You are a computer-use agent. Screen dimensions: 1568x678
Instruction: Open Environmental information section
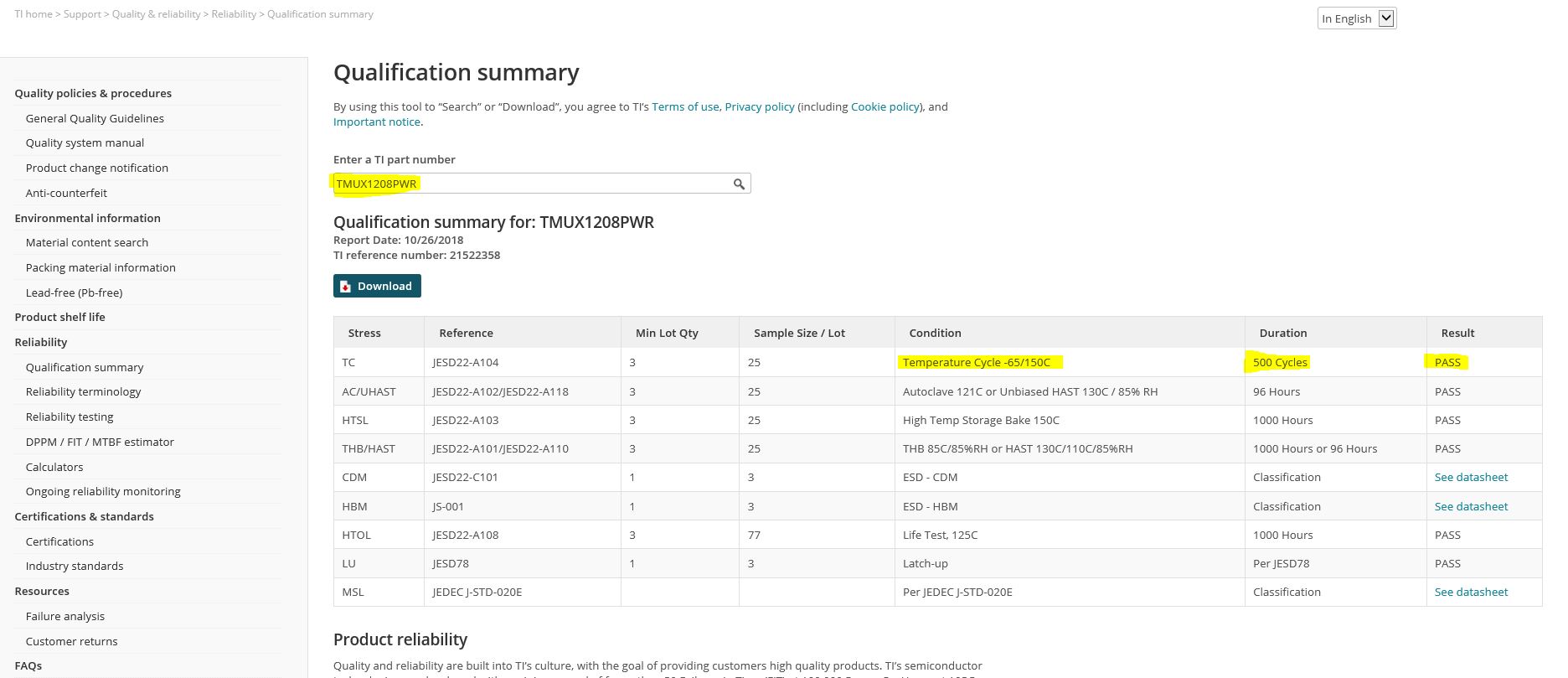click(x=87, y=218)
